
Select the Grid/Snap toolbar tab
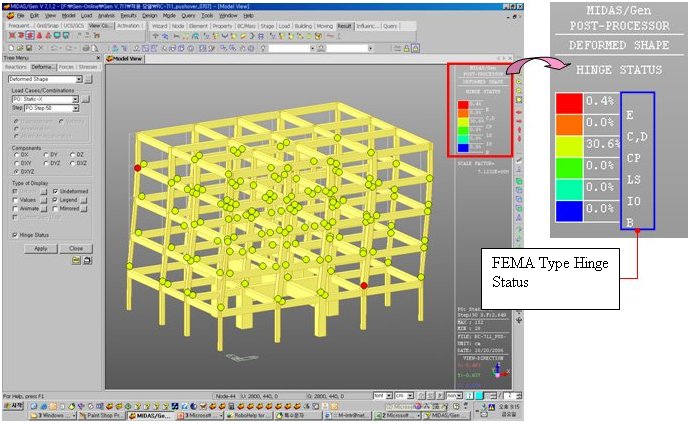coord(47,26)
